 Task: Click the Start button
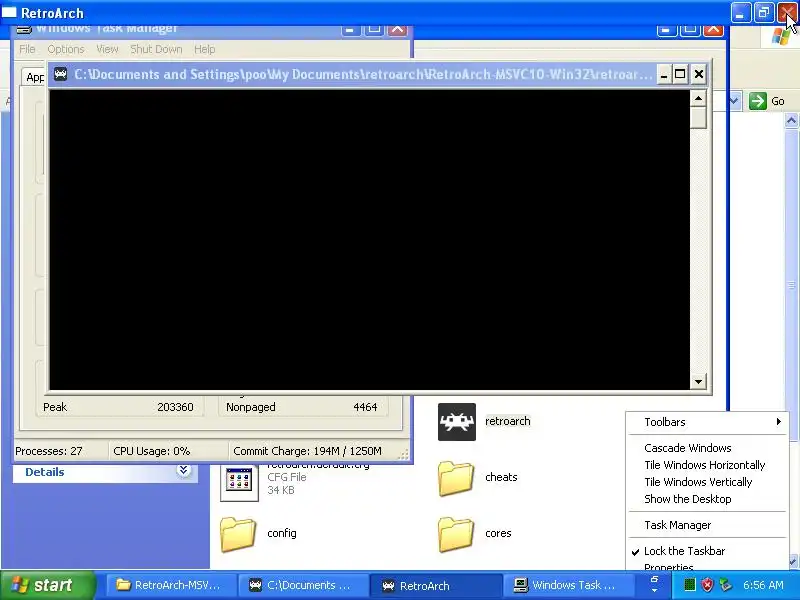click(x=47, y=585)
